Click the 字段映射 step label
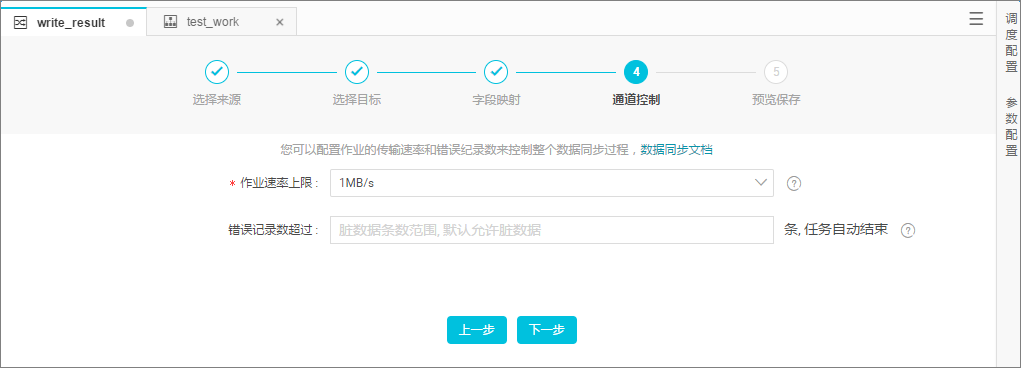 point(496,100)
